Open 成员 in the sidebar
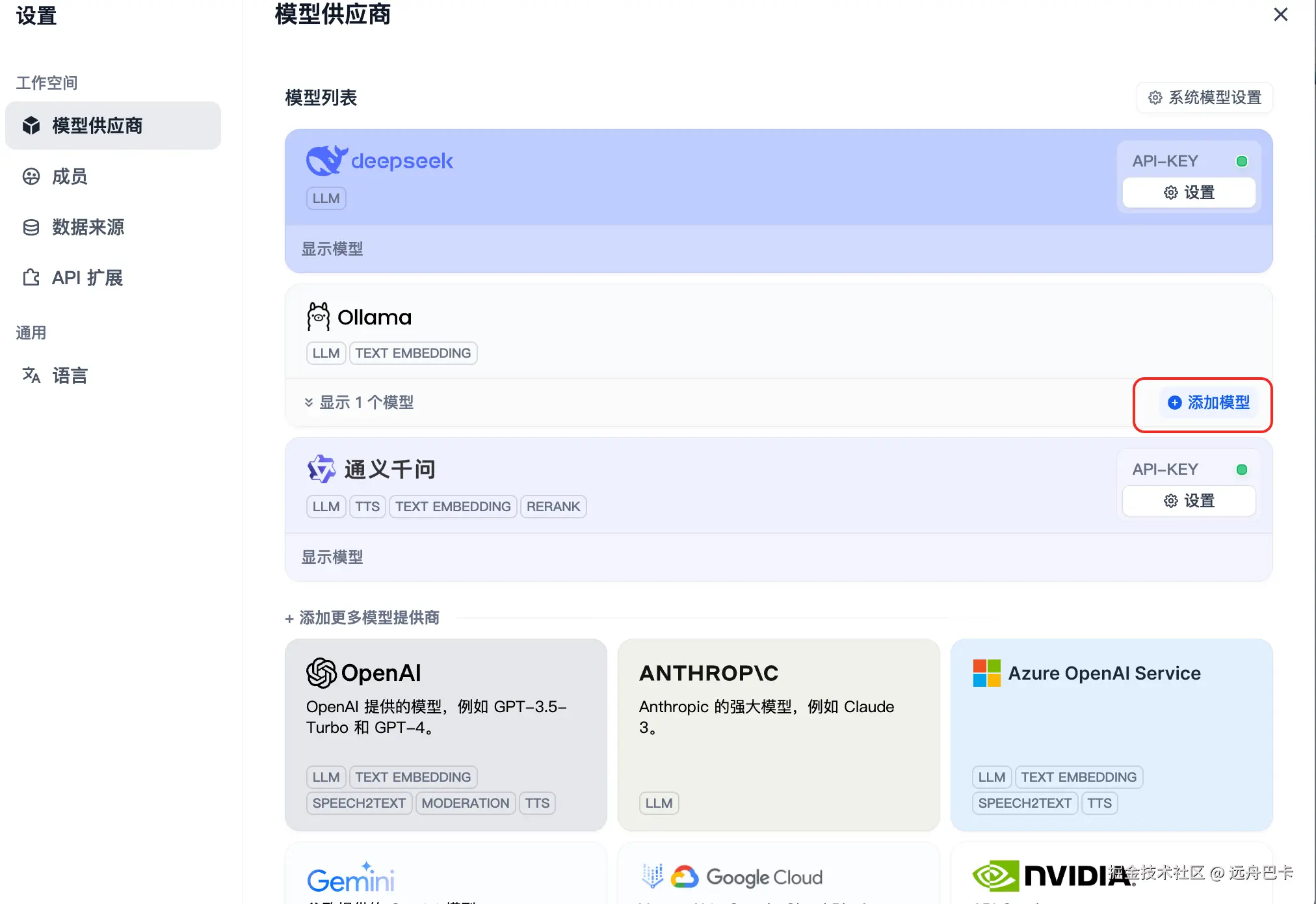This screenshot has height=904, width=1316. pyautogui.click(x=69, y=176)
